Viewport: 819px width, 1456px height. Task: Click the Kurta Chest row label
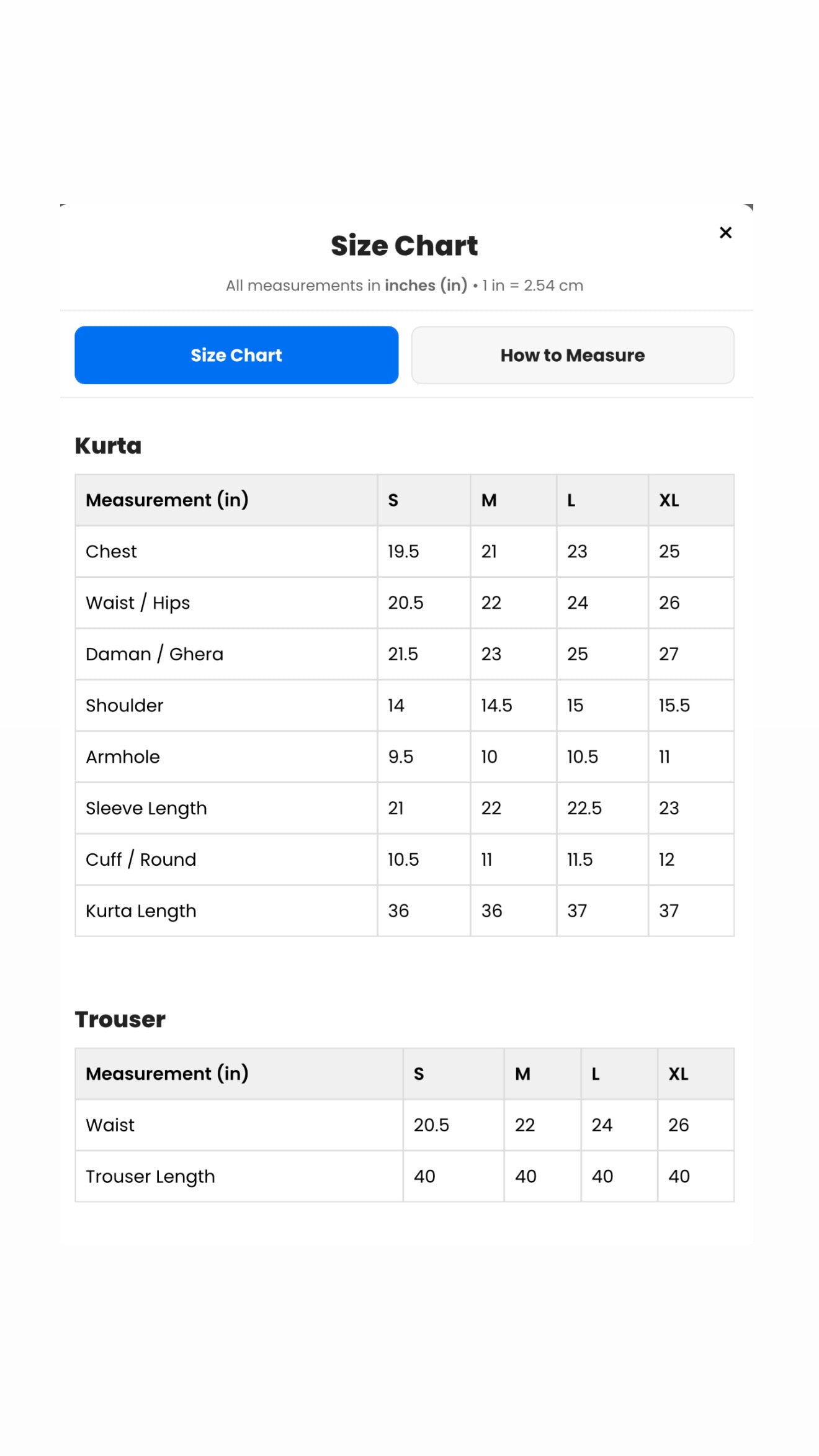[x=111, y=551]
